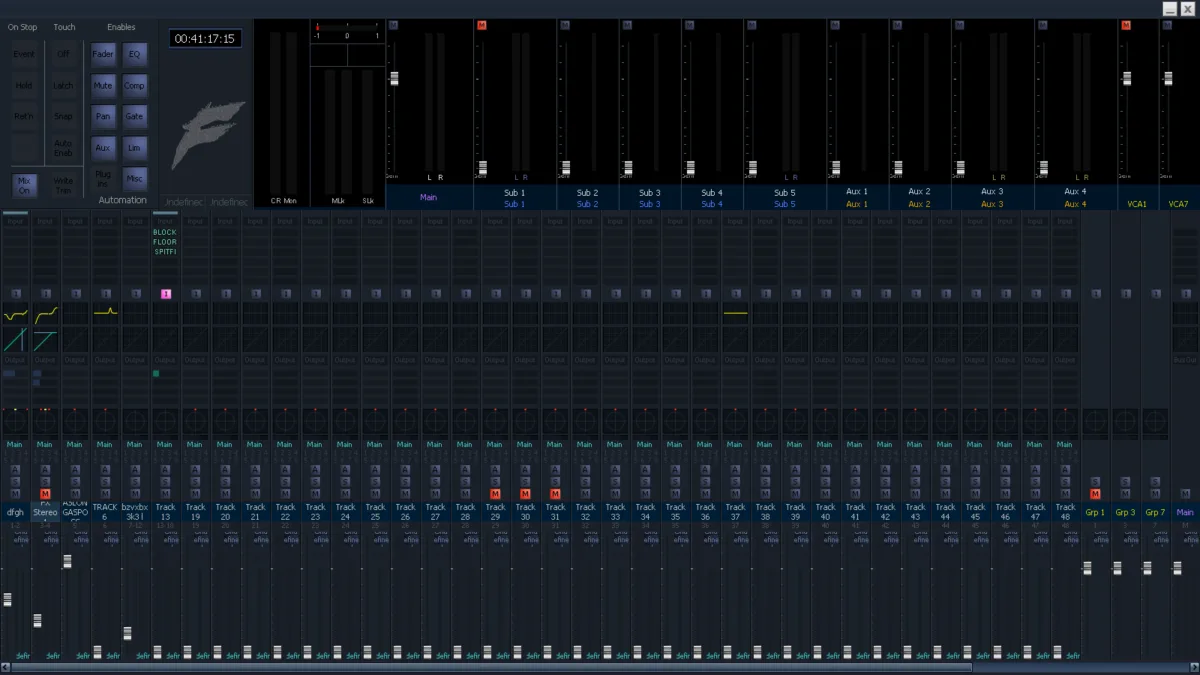Image resolution: width=1200 pixels, height=675 pixels.
Task: Open the yellow EQ line on Track 37
Action: [x=735, y=314]
